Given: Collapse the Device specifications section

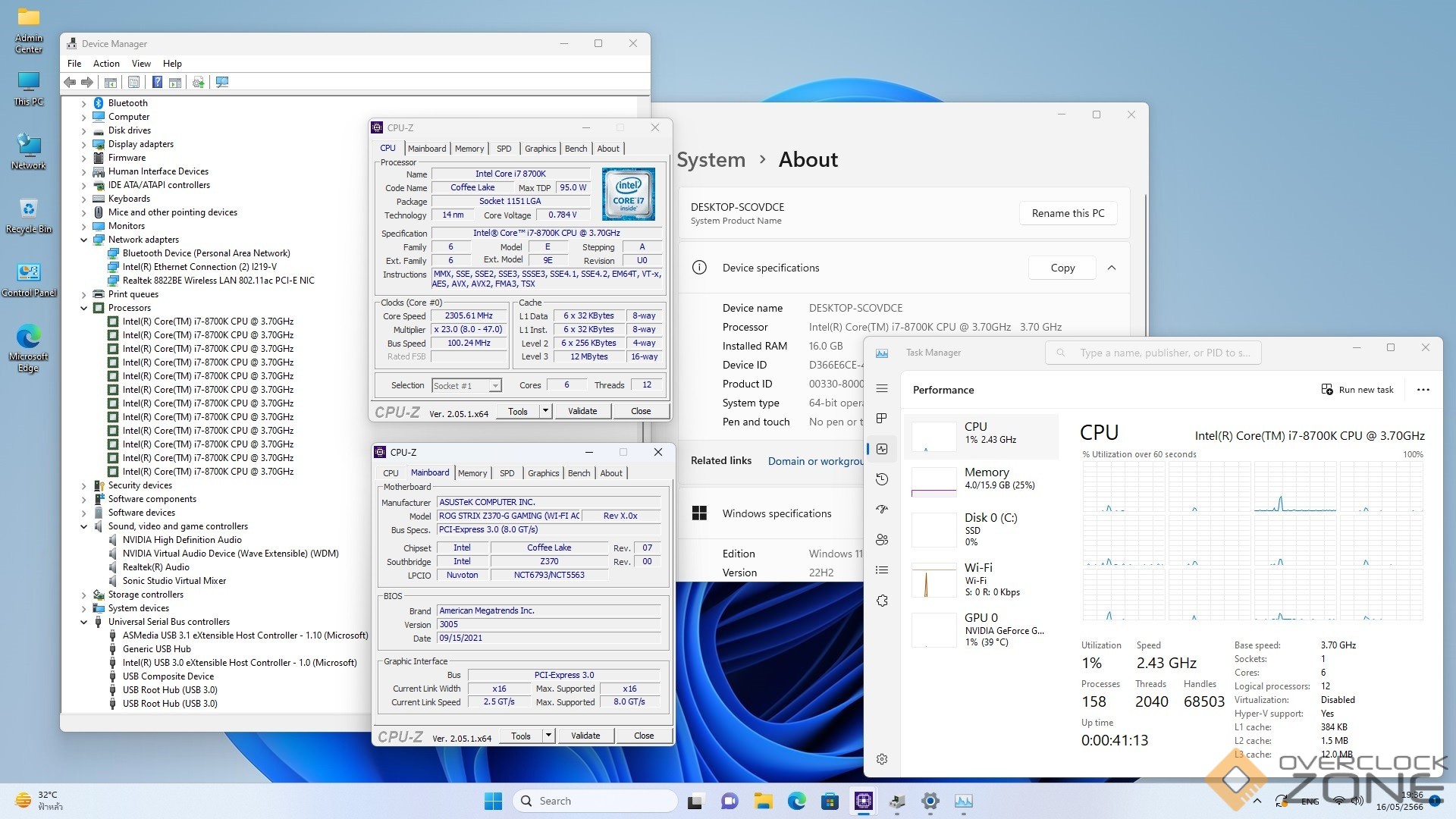Looking at the screenshot, I should coord(1112,268).
